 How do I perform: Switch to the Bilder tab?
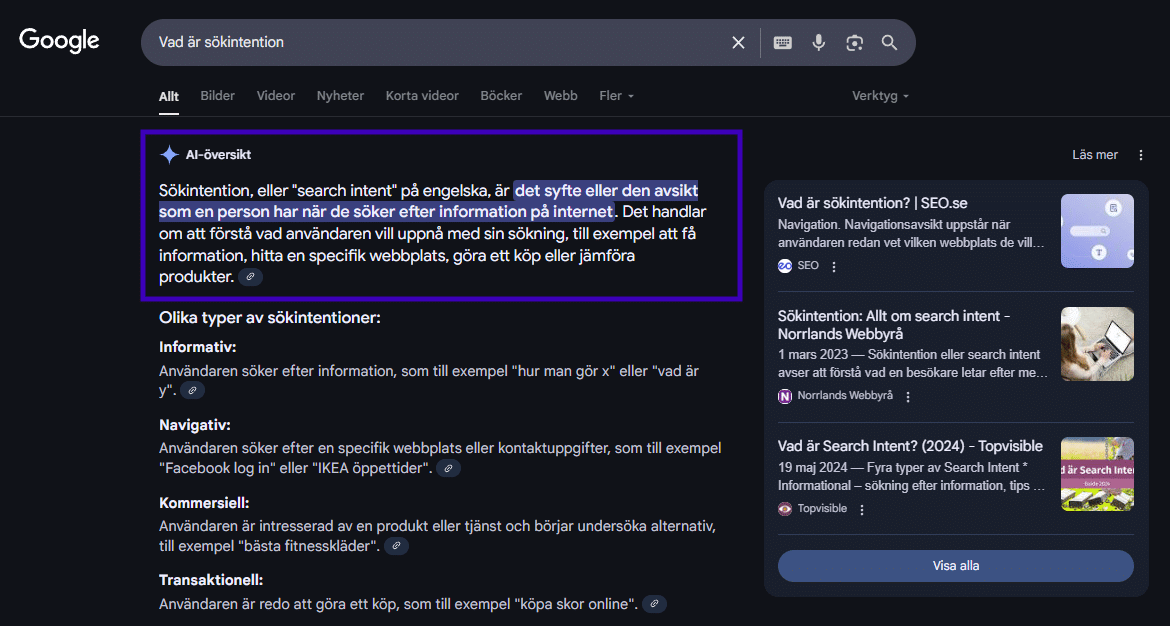217,96
